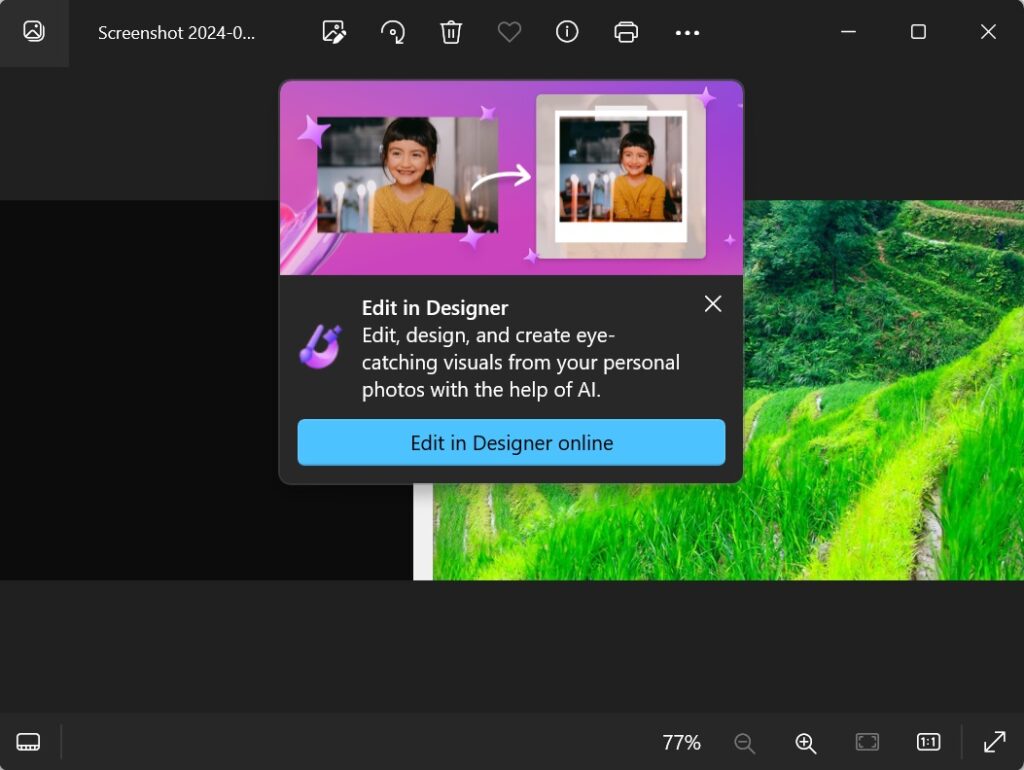Open the See more menu

(687, 32)
